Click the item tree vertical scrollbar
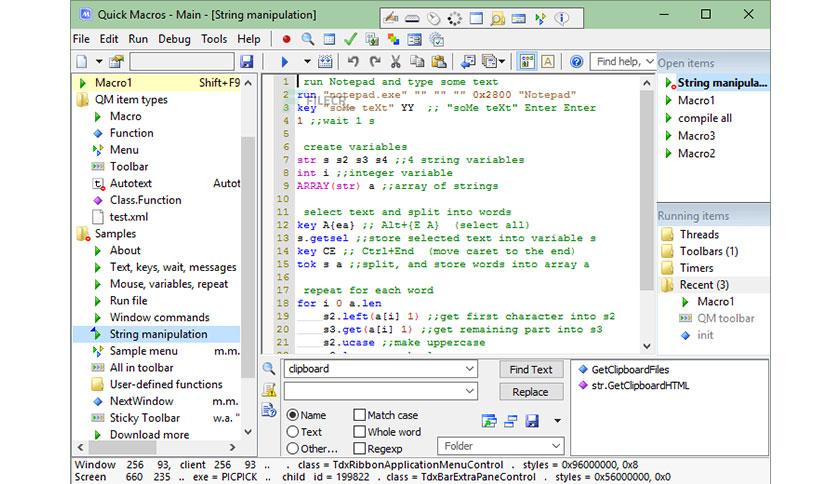 248,256
